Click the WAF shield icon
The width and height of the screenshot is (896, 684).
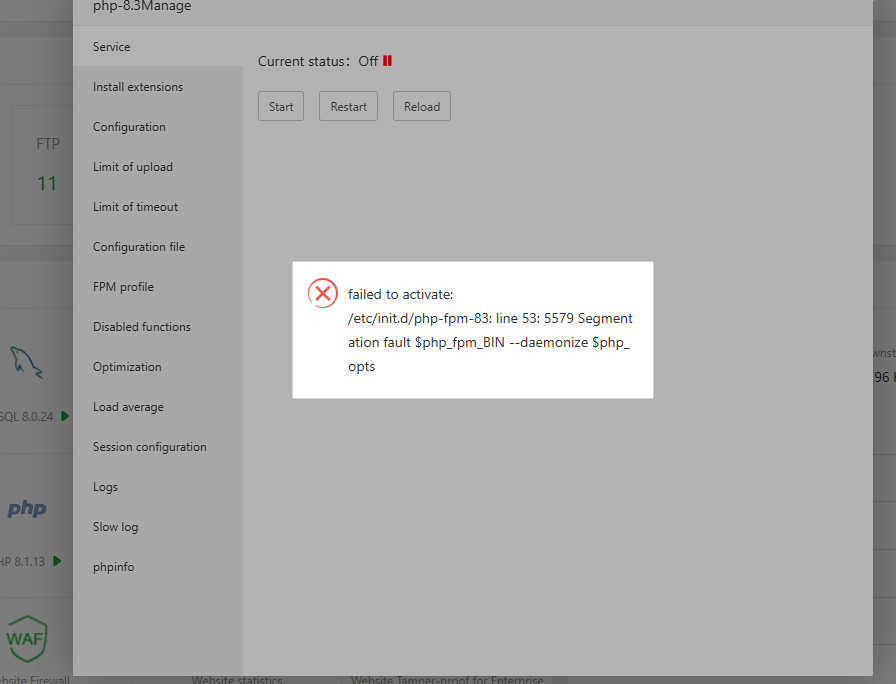coord(26,638)
